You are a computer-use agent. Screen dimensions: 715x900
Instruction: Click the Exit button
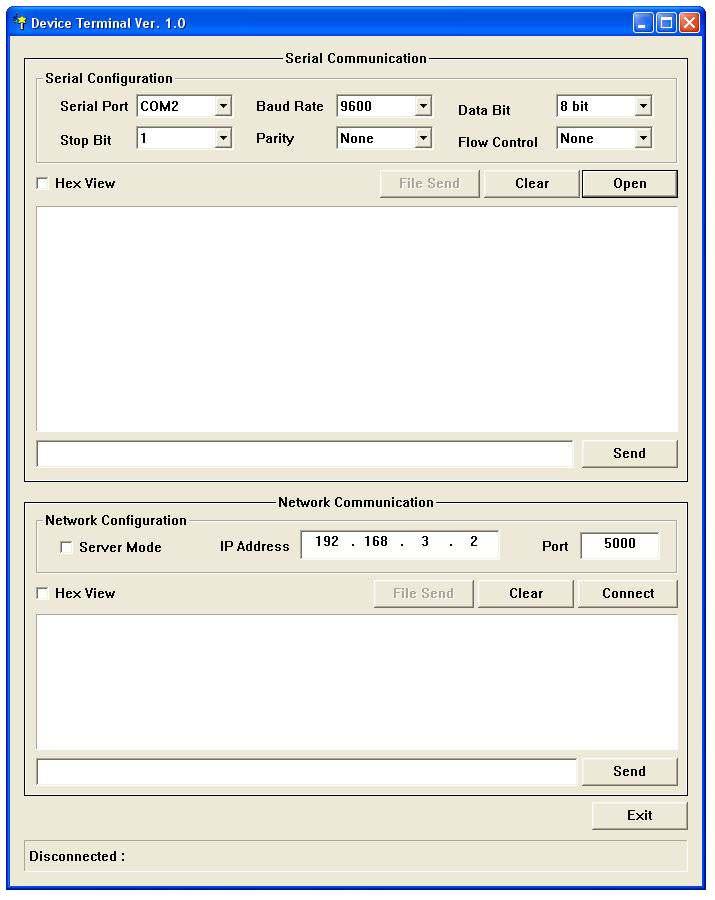tap(639, 816)
